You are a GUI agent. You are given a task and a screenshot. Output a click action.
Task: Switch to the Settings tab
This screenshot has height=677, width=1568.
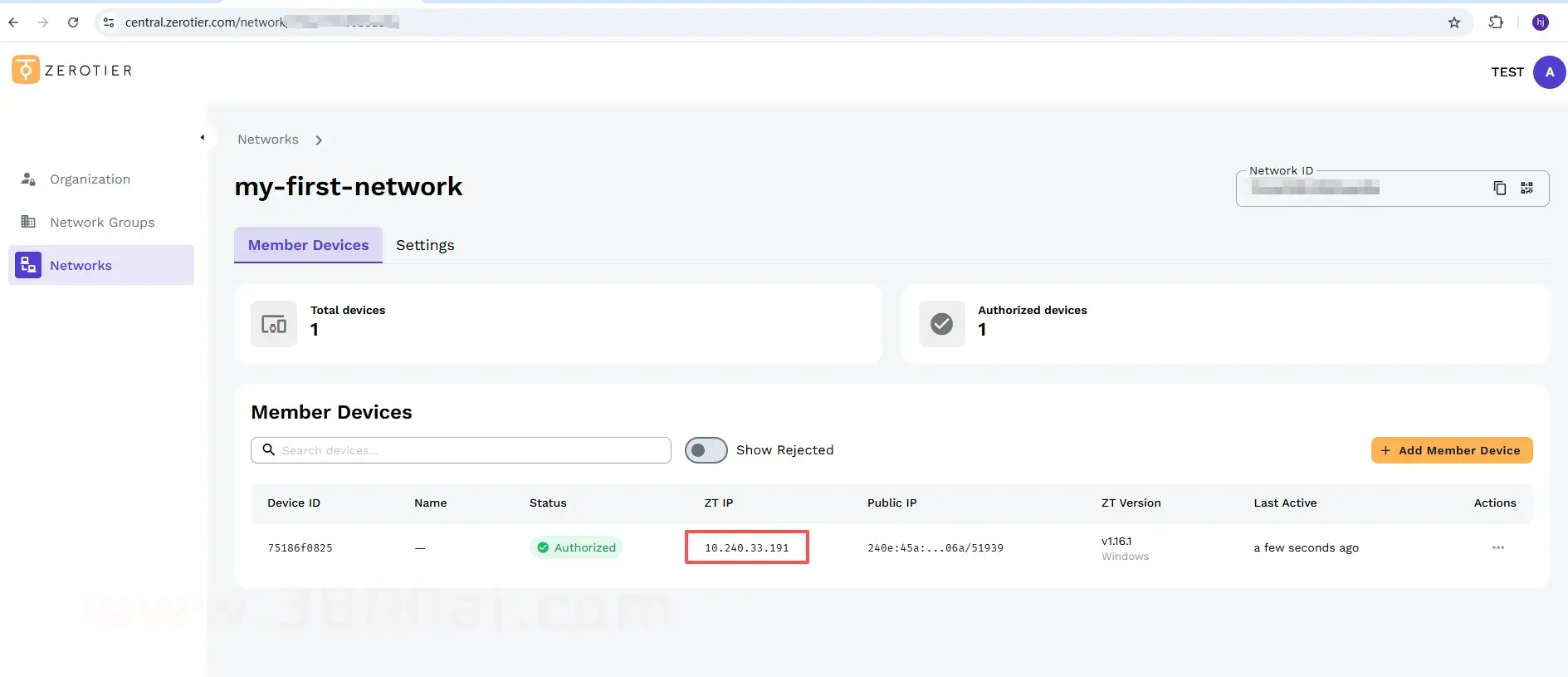click(425, 245)
